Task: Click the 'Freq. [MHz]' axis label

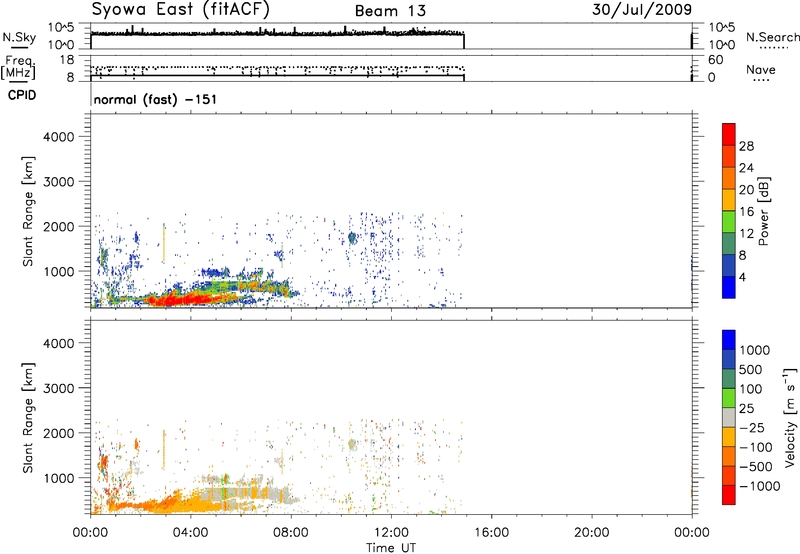Action: (x=18, y=68)
